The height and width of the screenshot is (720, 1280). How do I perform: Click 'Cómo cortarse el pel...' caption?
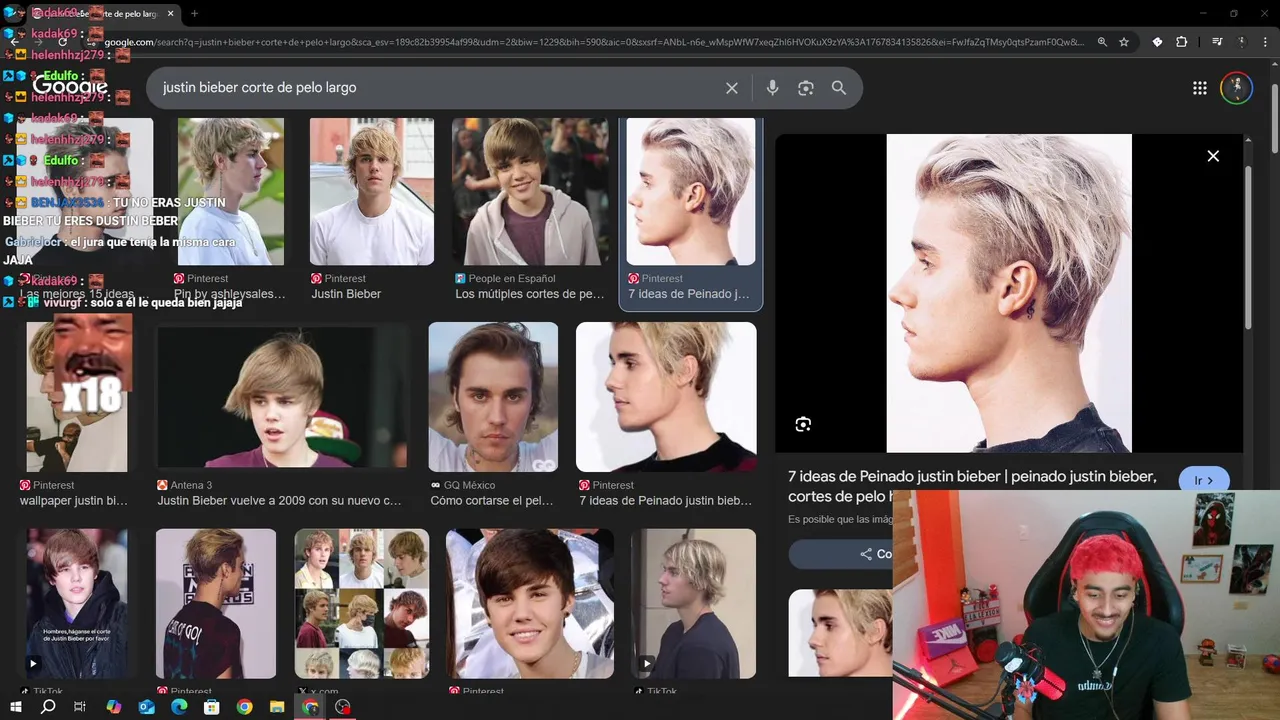pyautogui.click(x=492, y=500)
